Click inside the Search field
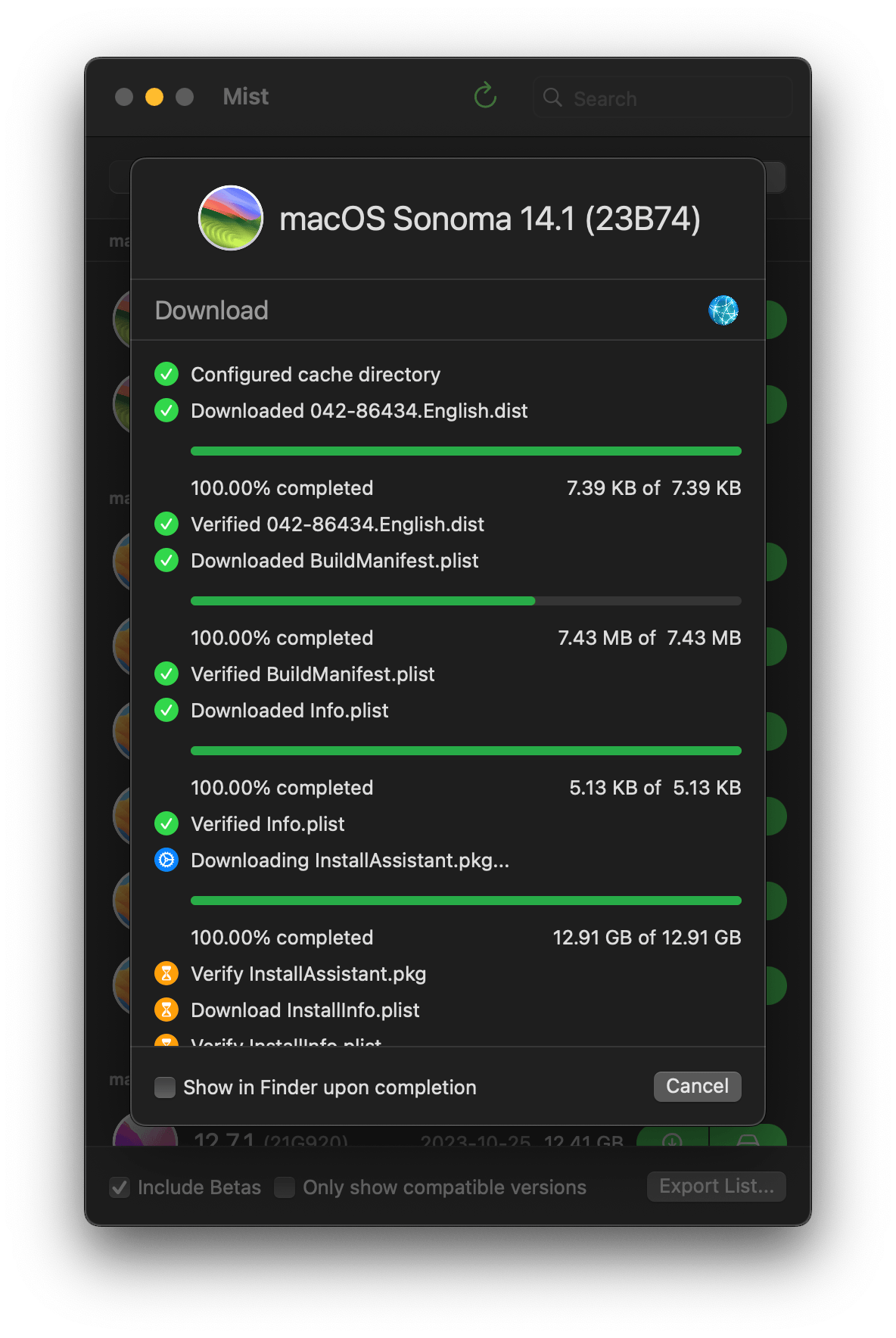 pos(662,98)
